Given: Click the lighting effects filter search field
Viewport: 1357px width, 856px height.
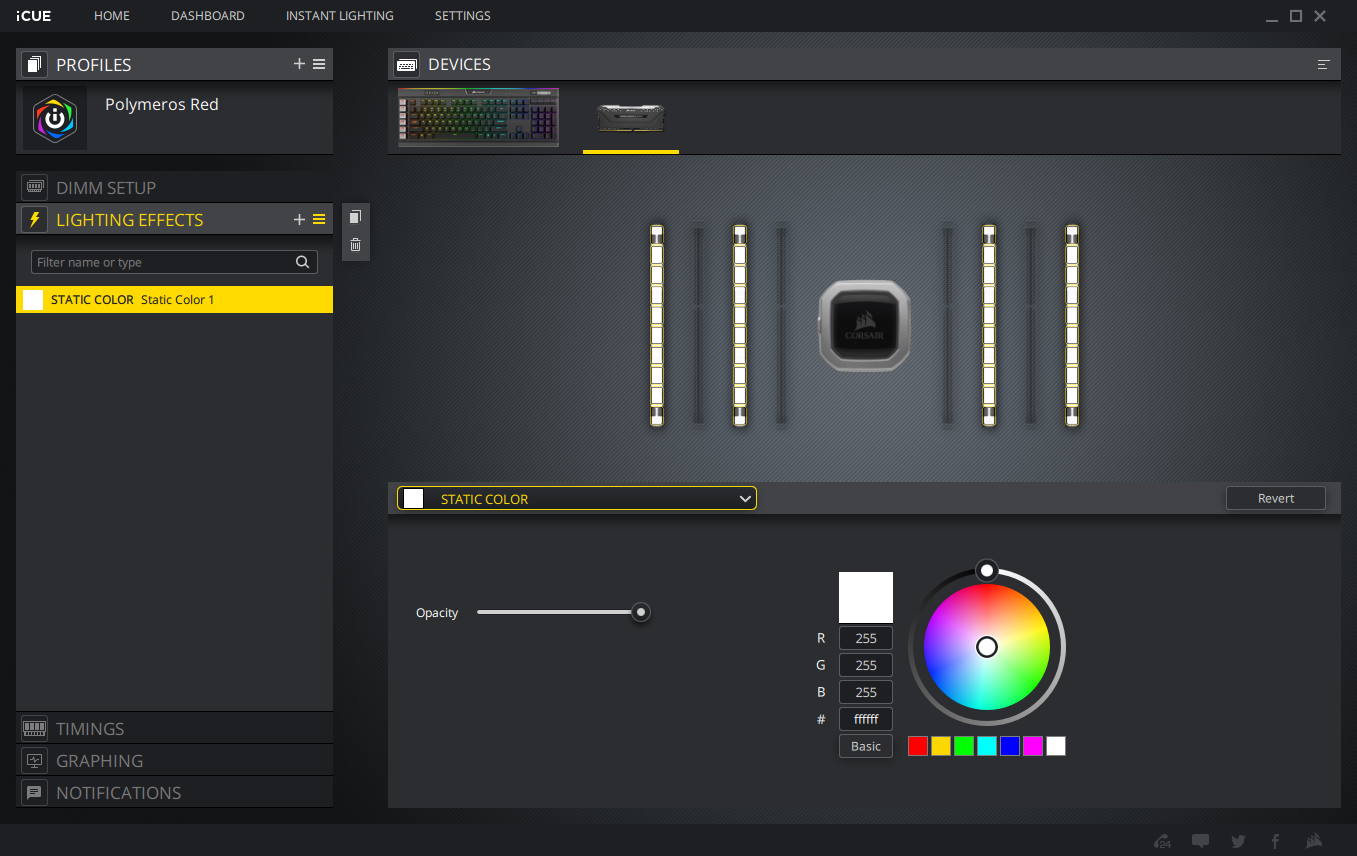Looking at the screenshot, I should 163,262.
